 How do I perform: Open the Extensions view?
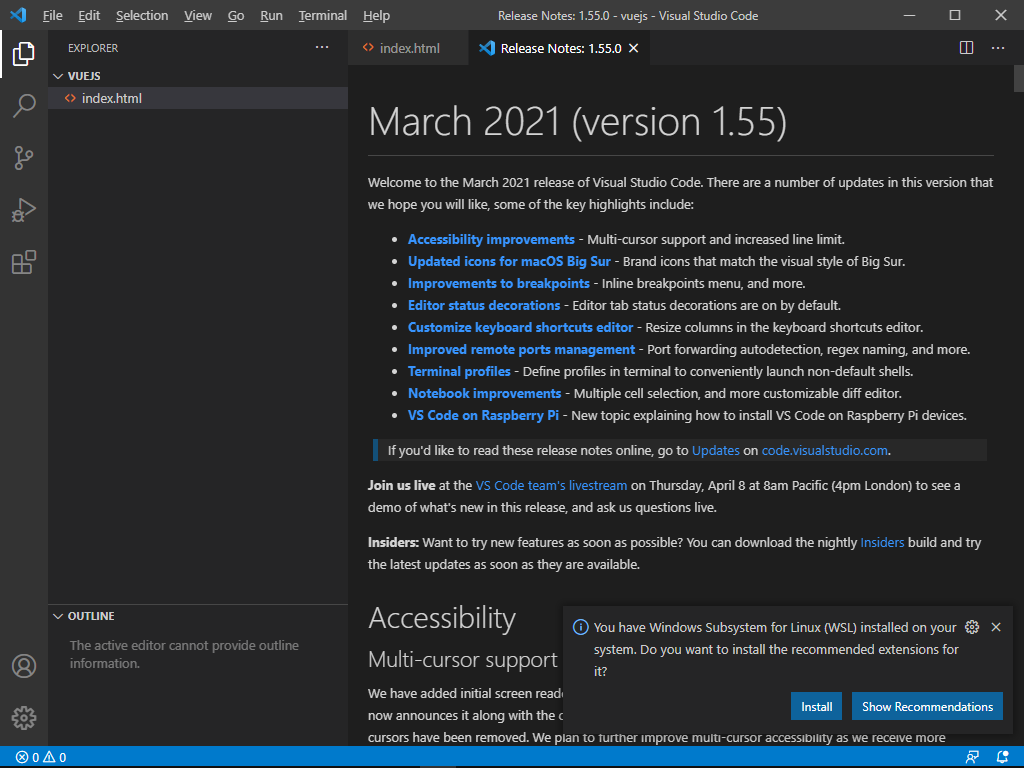pos(24,263)
